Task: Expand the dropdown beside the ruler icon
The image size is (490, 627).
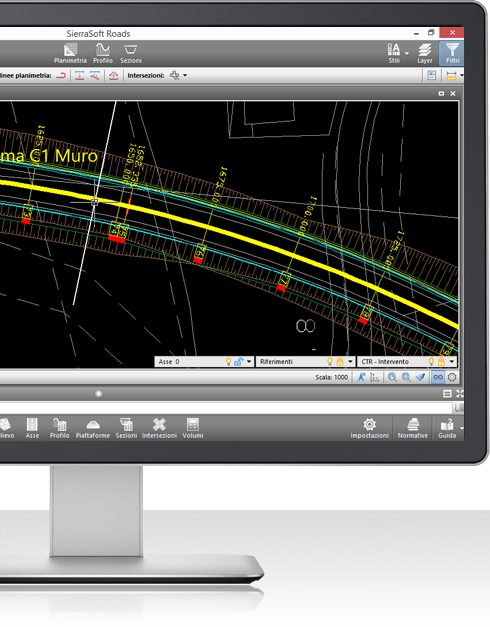Action: point(461,75)
